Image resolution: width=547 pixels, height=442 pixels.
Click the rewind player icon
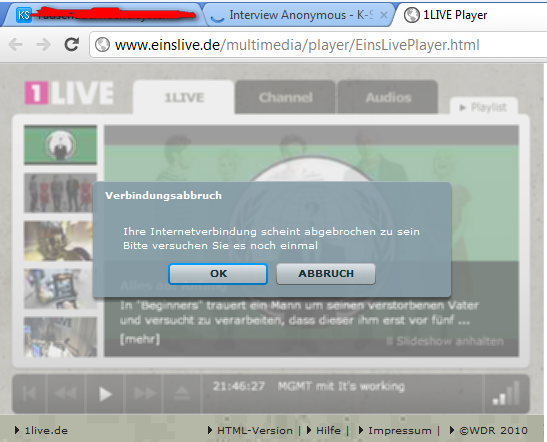pyautogui.click(x=66, y=394)
